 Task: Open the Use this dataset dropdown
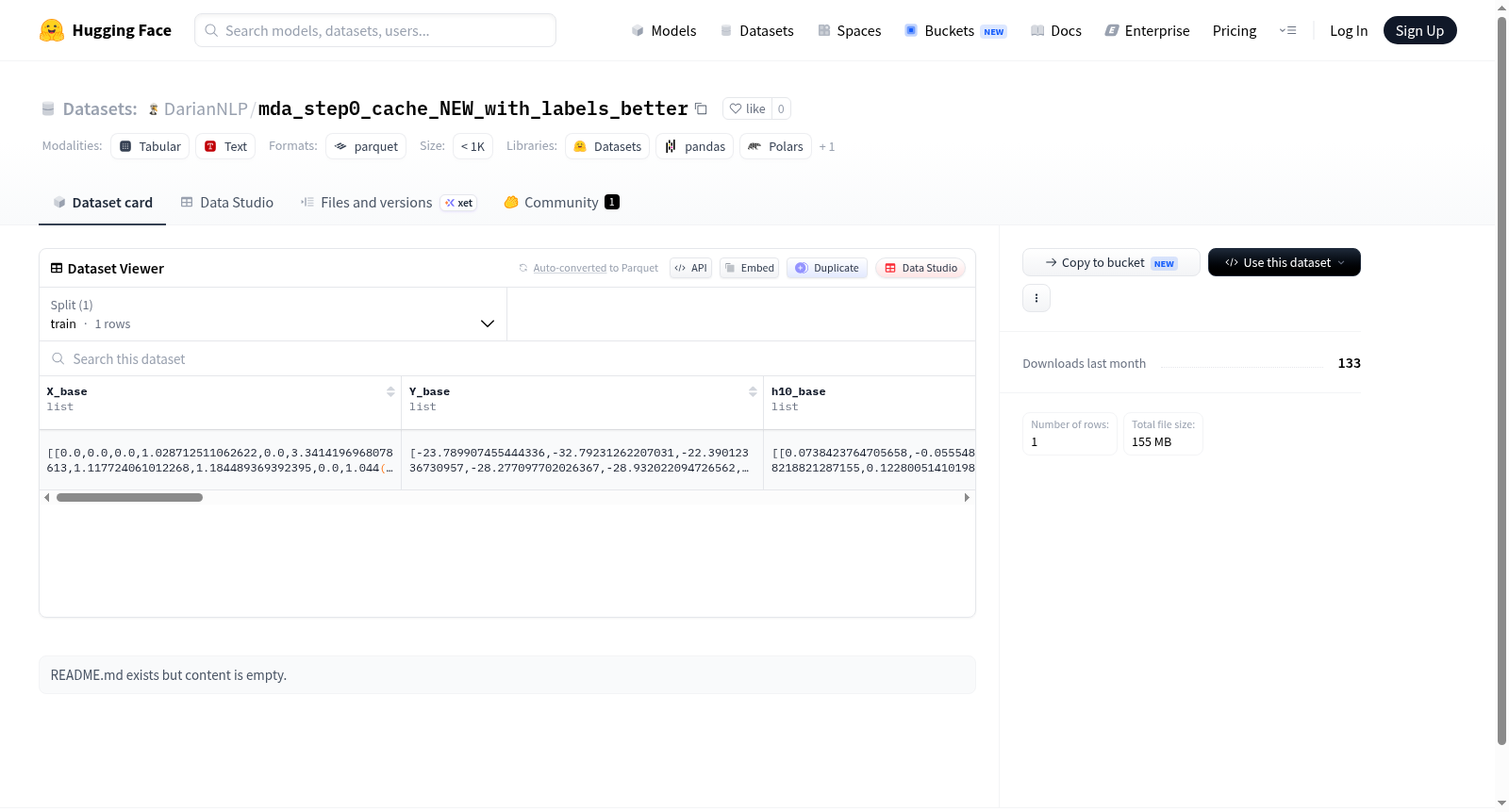click(1284, 262)
